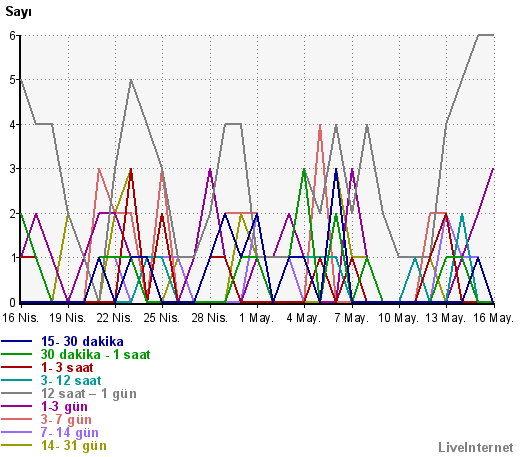Choose the '3- 7 gün' legend entry
This screenshot has height=457, width=520.
66,420
